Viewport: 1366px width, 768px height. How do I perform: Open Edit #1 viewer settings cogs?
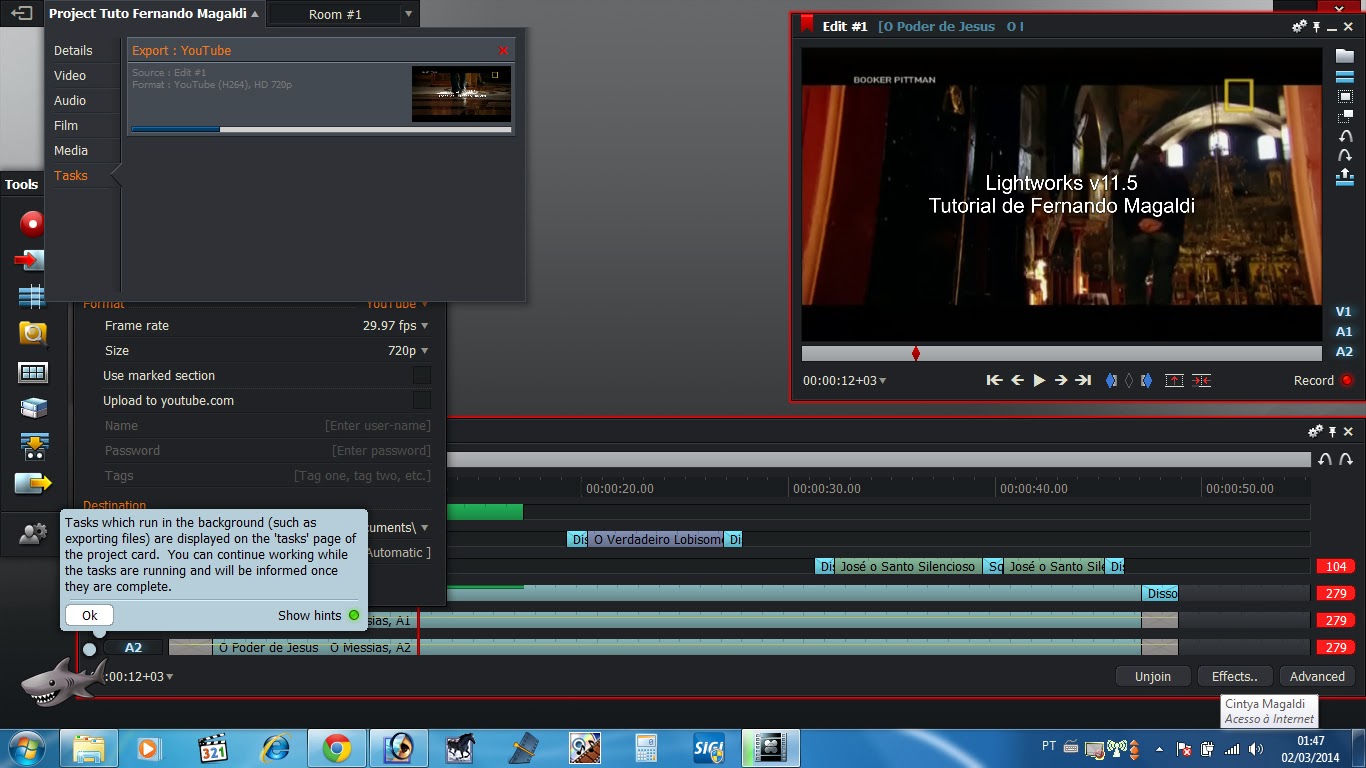pos(1299,27)
